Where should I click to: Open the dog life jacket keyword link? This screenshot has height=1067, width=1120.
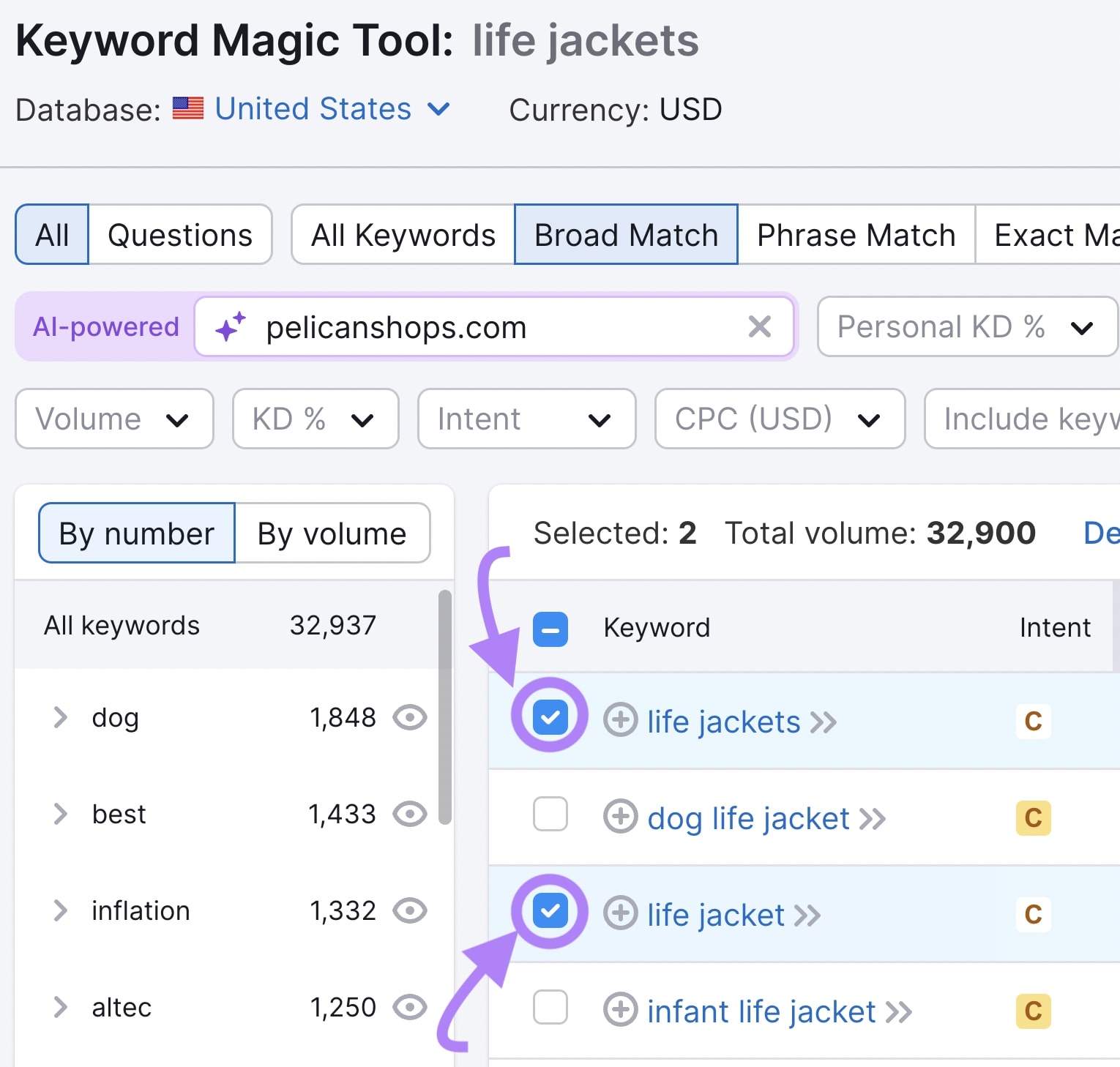pos(748,819)
